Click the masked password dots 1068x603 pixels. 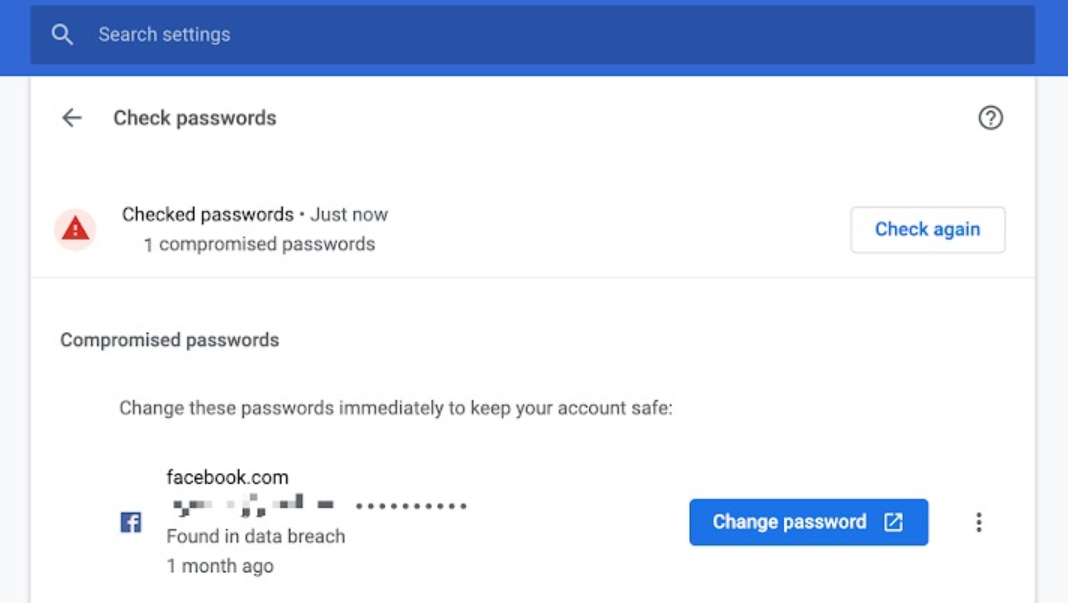(x=411, y=507)
